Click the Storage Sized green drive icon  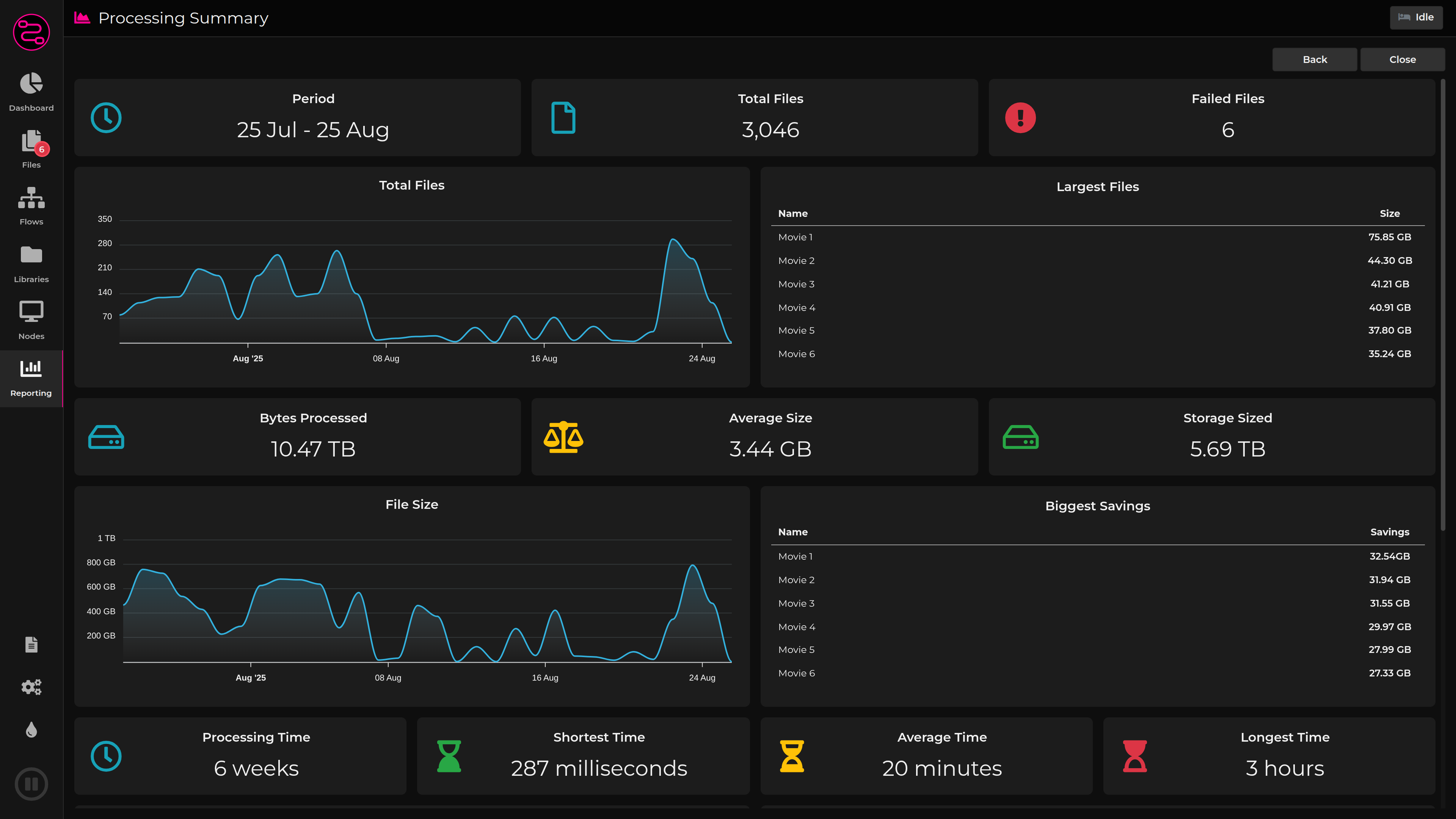tap(1020, 437)
